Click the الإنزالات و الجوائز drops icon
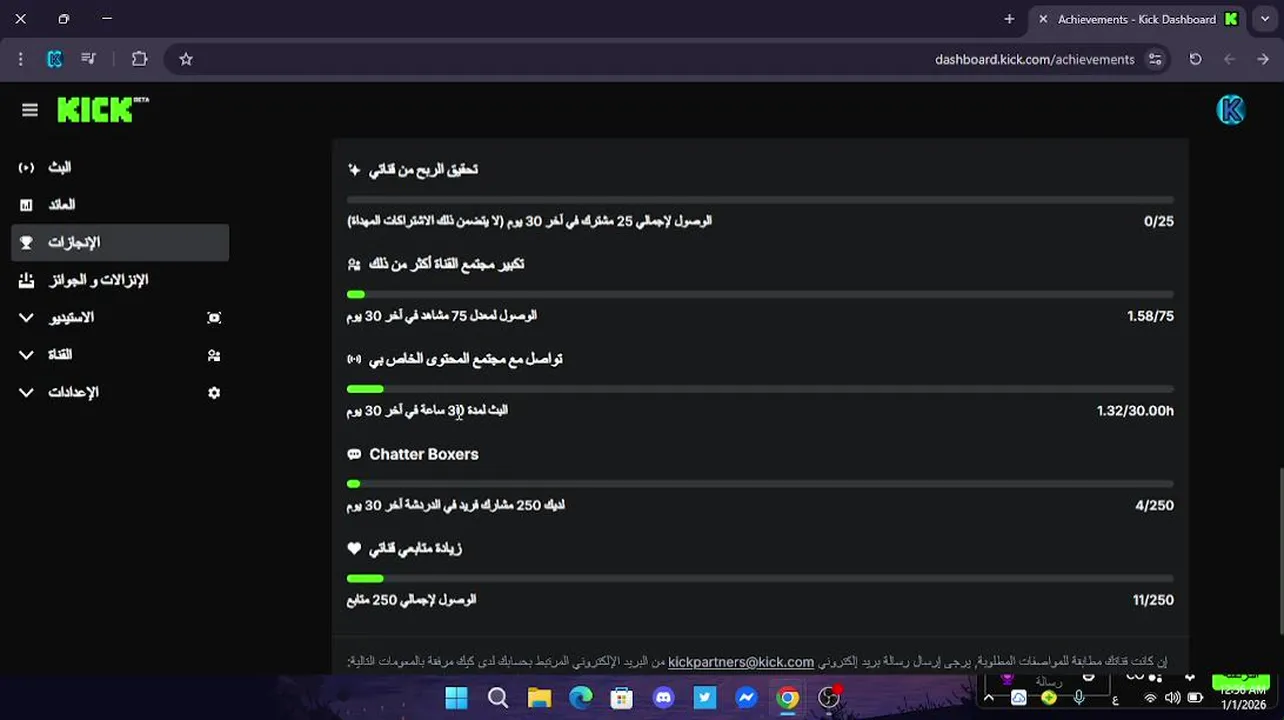This screenshot has width=1284, height=720. pyautogui.click(x=26, y=280)
